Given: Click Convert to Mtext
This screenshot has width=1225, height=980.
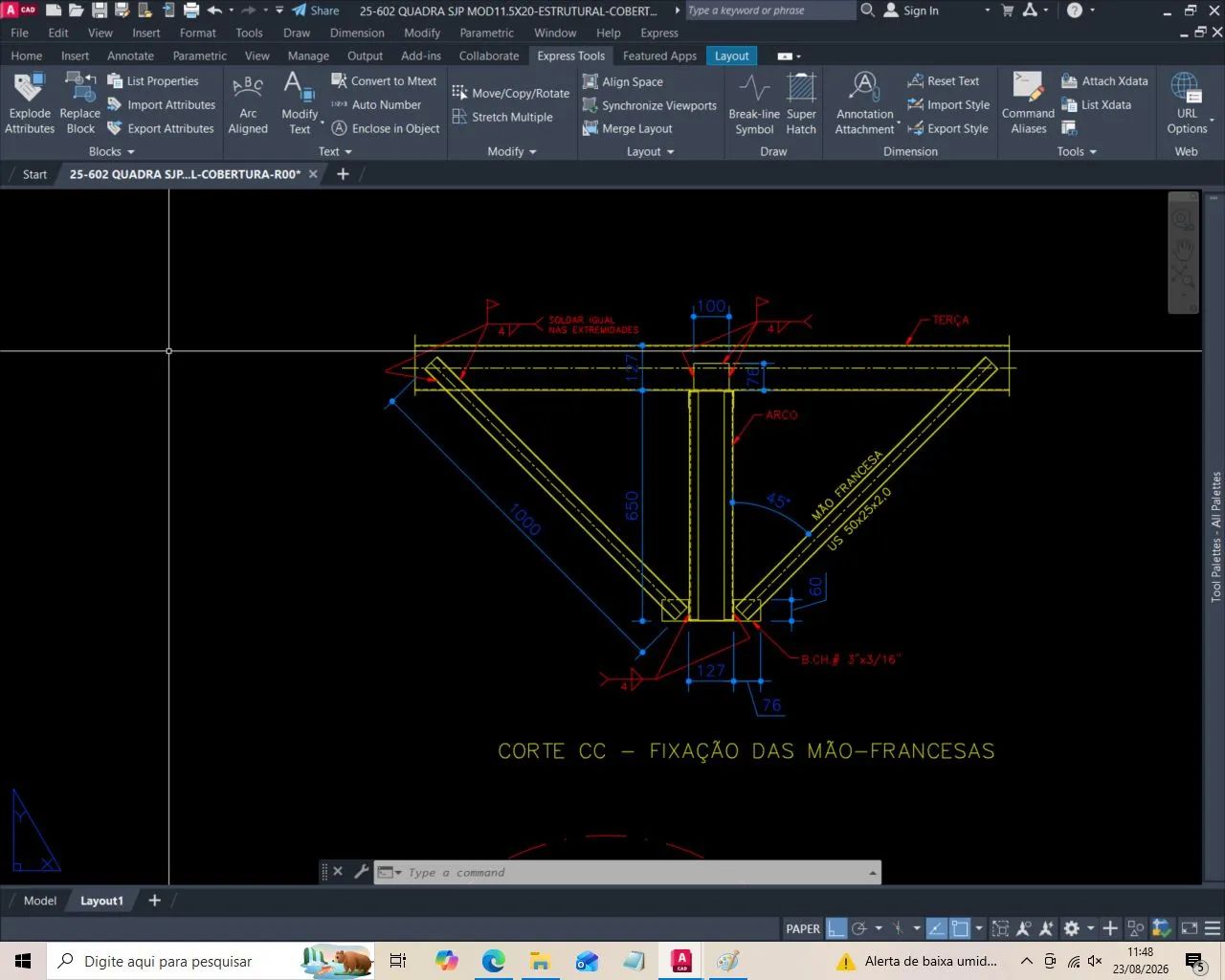Looking at the screenshot, I should (x=384, y=81).
